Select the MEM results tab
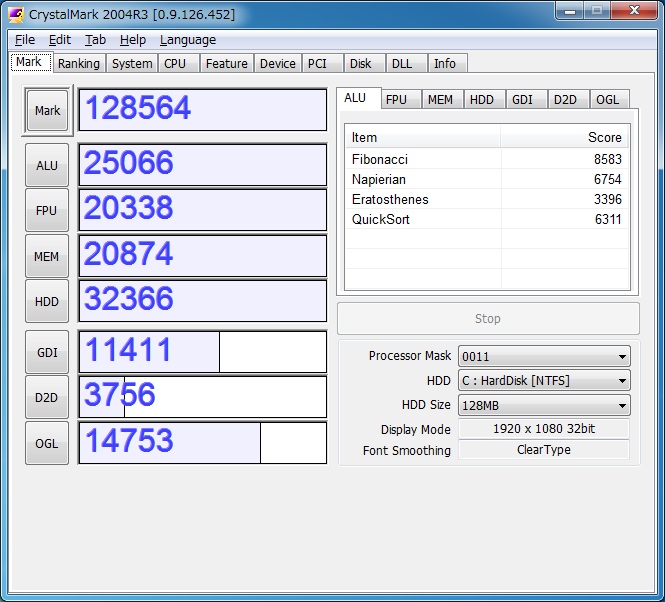 (x=440, y=99)
